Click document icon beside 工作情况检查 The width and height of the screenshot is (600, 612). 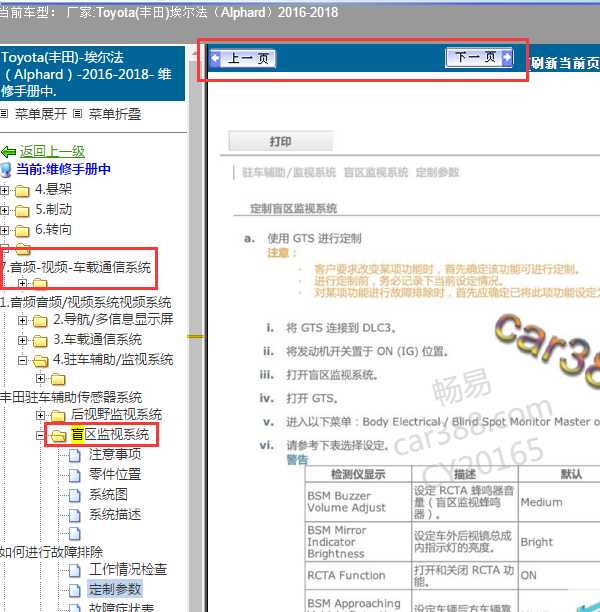[75, 570]
